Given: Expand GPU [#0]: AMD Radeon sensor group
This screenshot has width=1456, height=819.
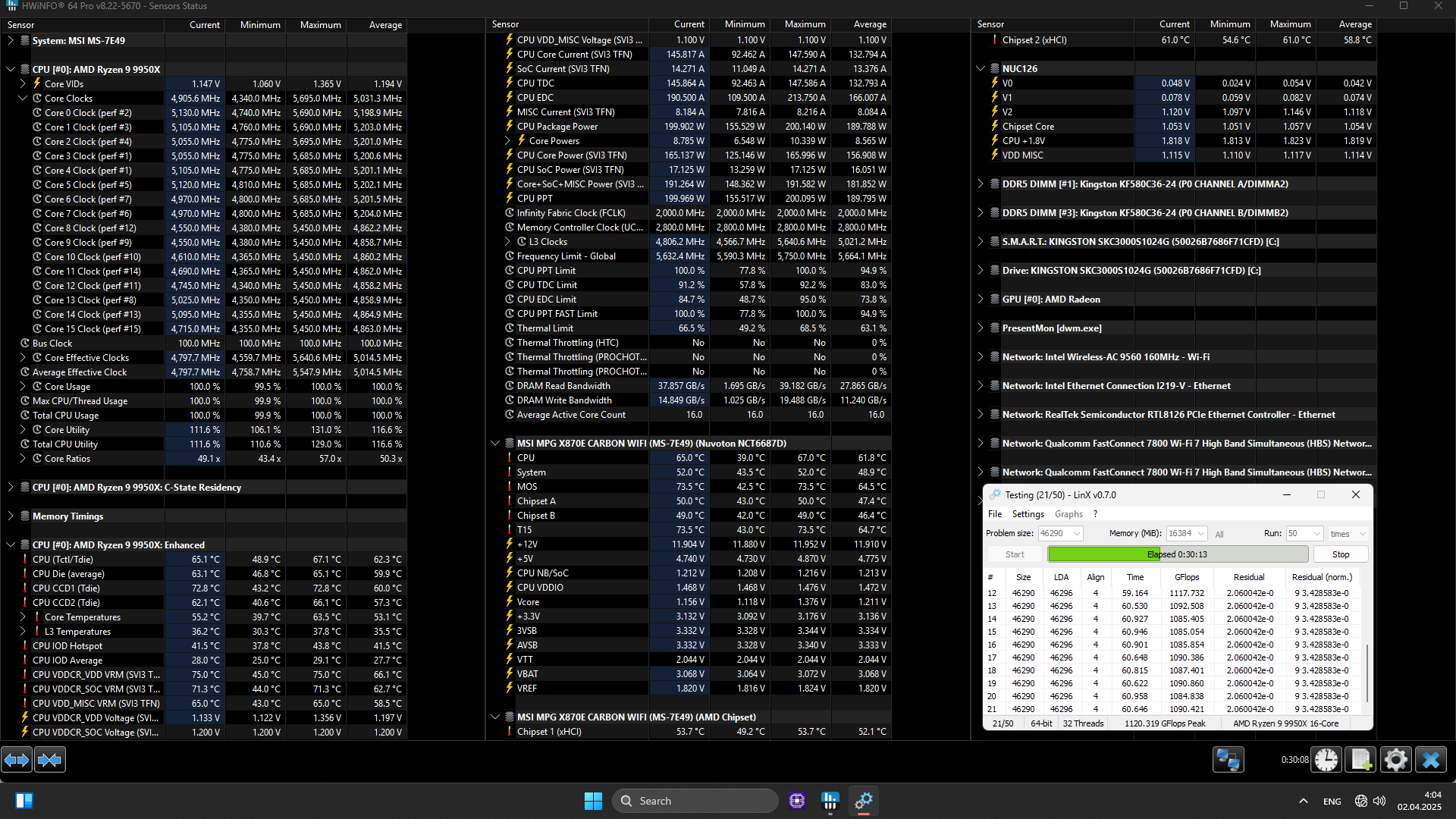Looking at the screenshot, I should (980, 300).
